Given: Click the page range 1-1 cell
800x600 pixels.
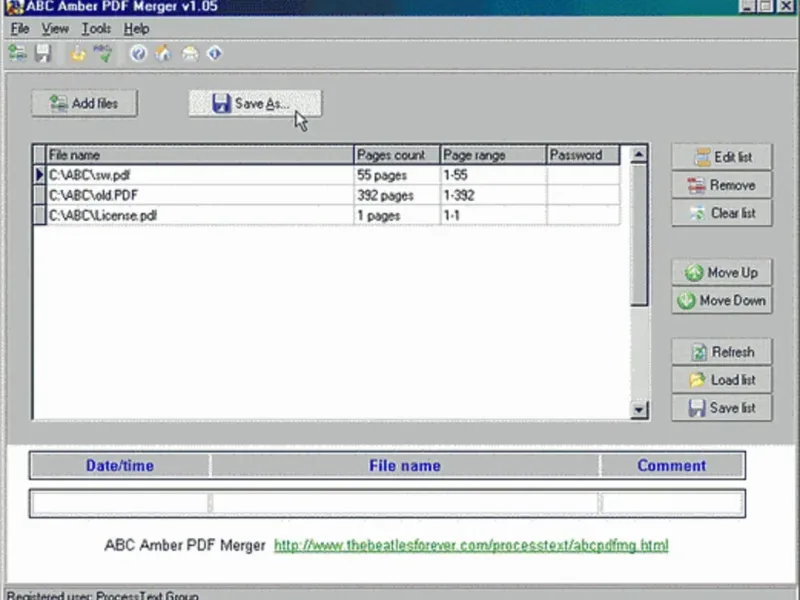Looking at the screenshot, I should tap(493, 215).
